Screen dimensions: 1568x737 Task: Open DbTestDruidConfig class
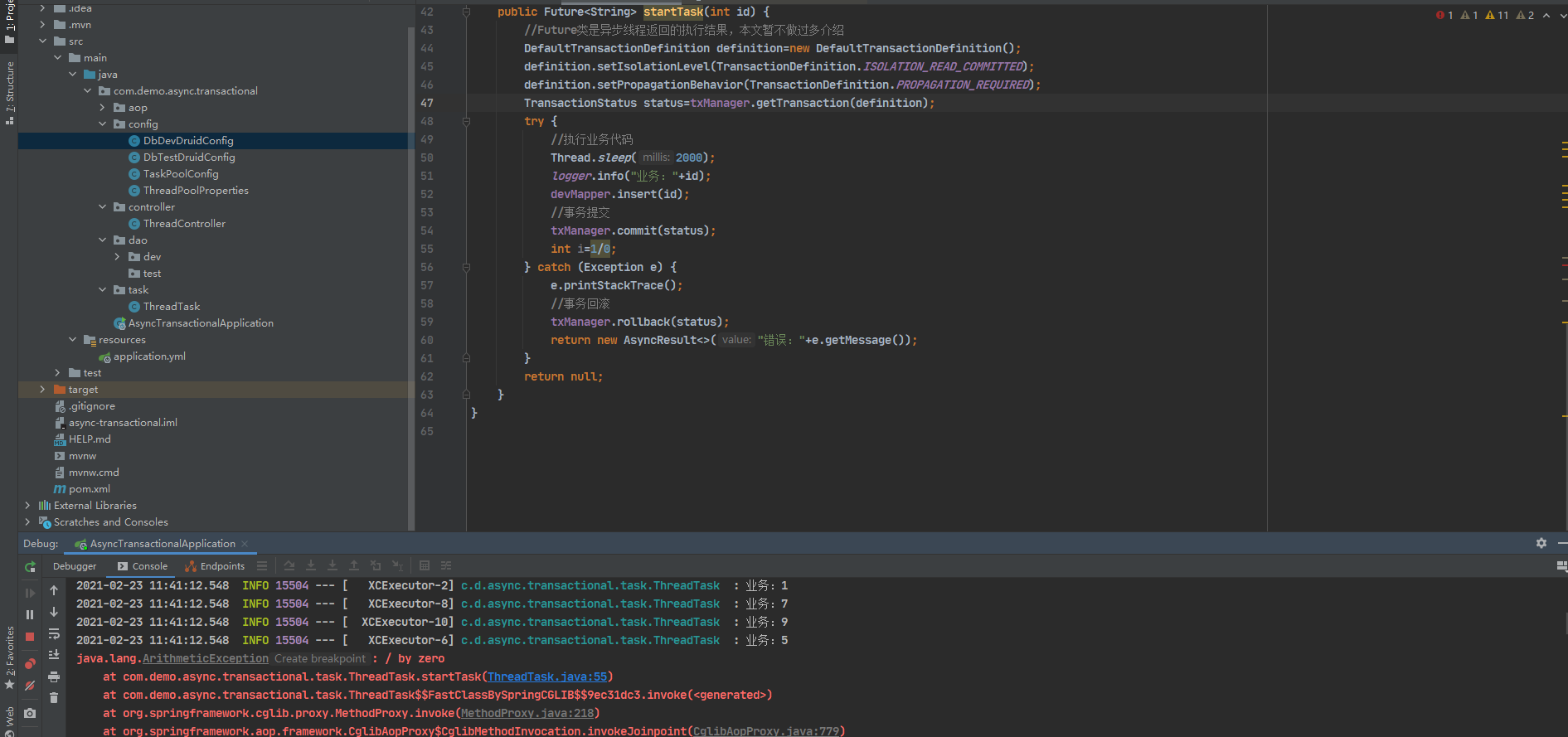189,158
